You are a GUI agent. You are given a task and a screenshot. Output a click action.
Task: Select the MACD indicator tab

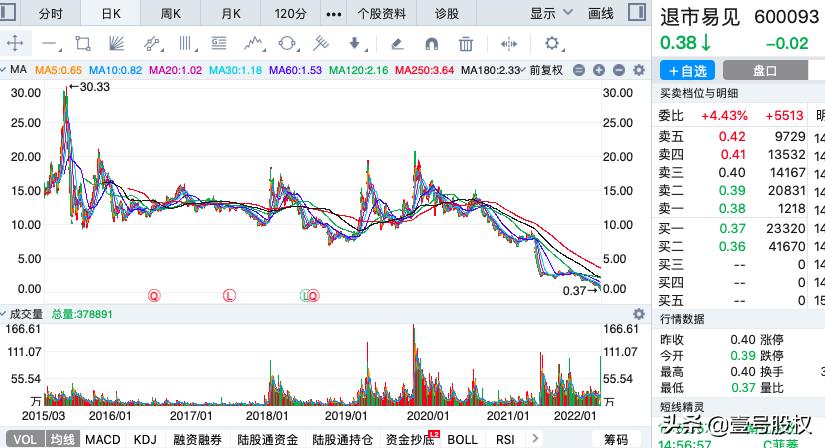(x=103, y=439)
